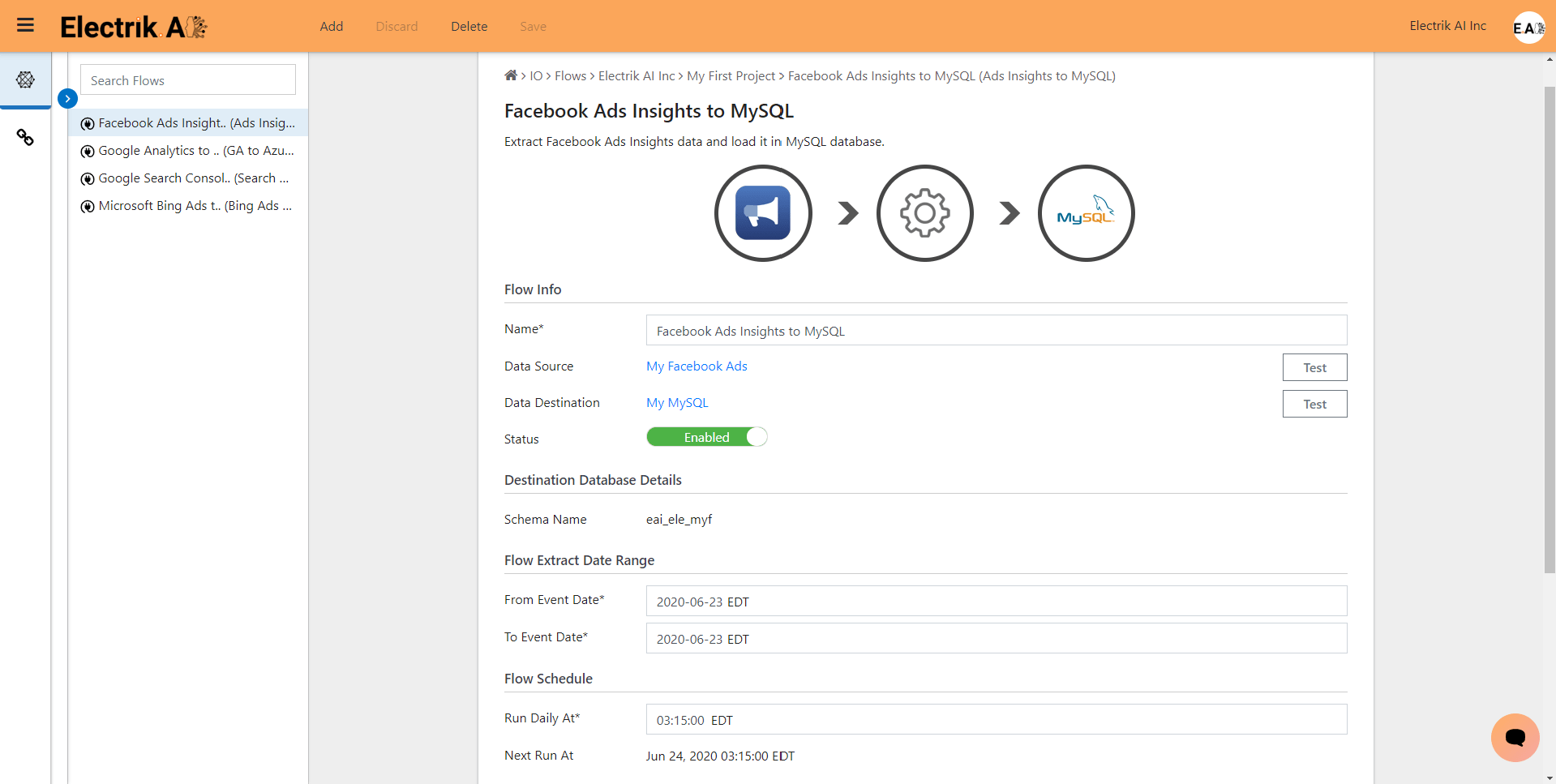This screenshot has width=1556, height=784.
Task: Open the My First Project breadcrumb link
Action: point(730,75)
